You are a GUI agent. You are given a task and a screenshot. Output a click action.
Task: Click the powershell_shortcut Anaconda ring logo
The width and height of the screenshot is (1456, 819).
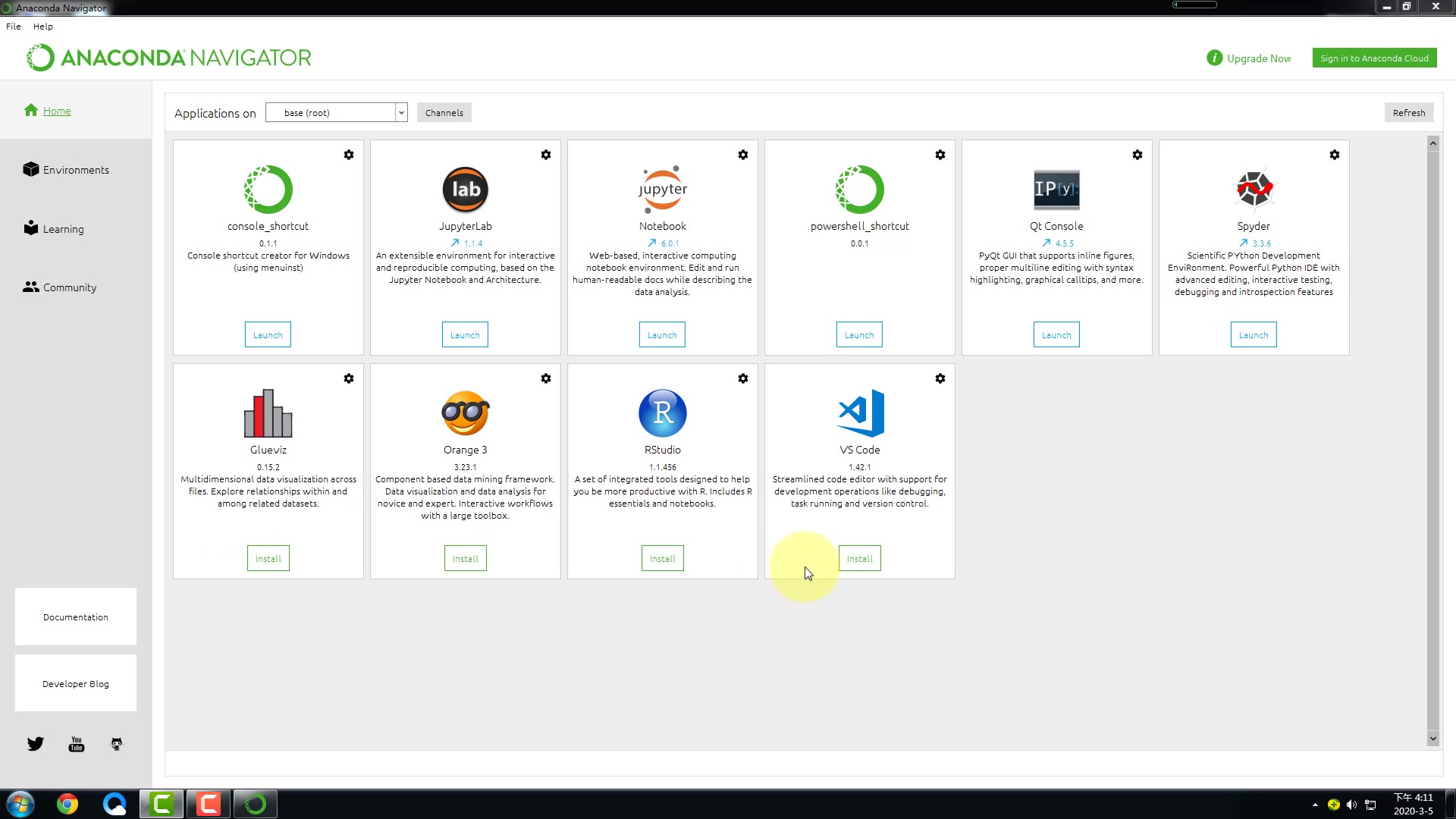(x=860, y=190)
